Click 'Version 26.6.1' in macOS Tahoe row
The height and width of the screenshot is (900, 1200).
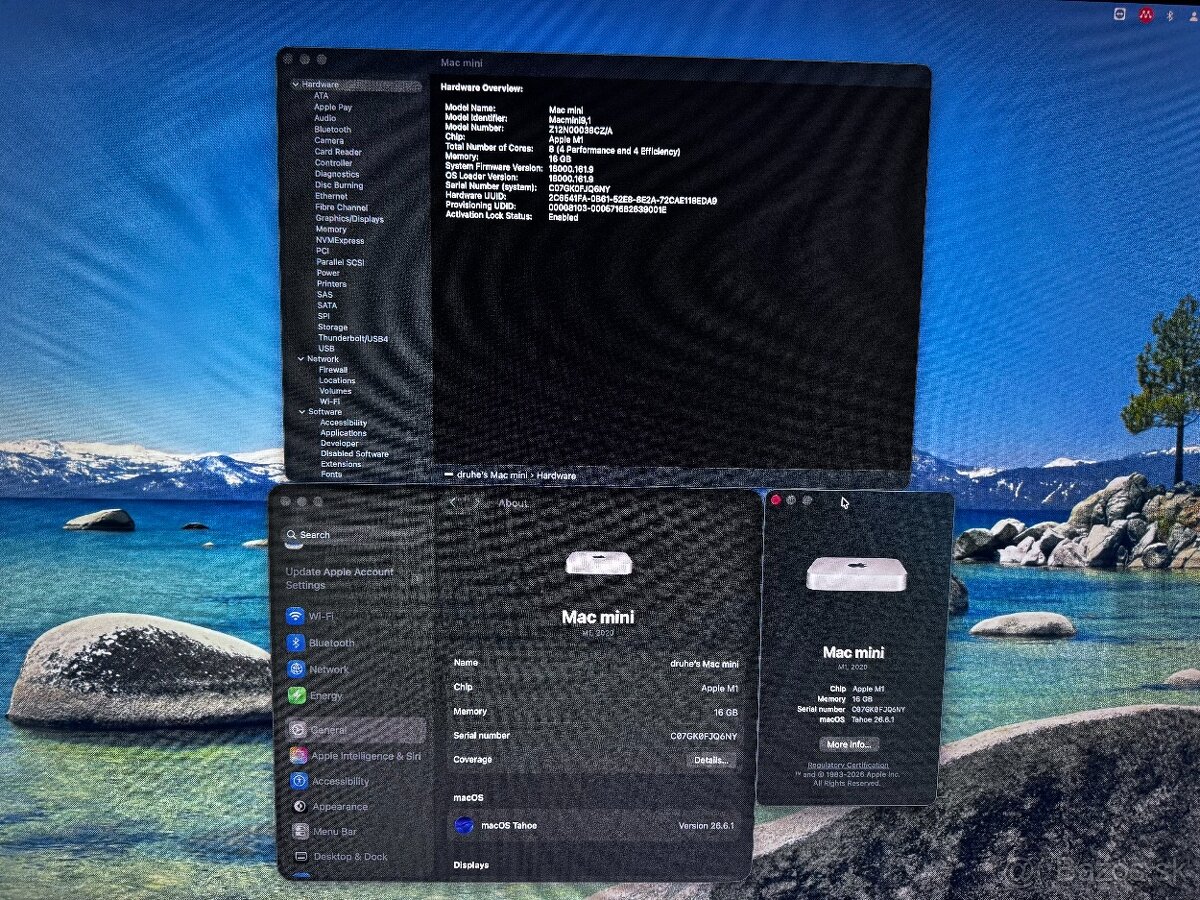click(706, 826)
